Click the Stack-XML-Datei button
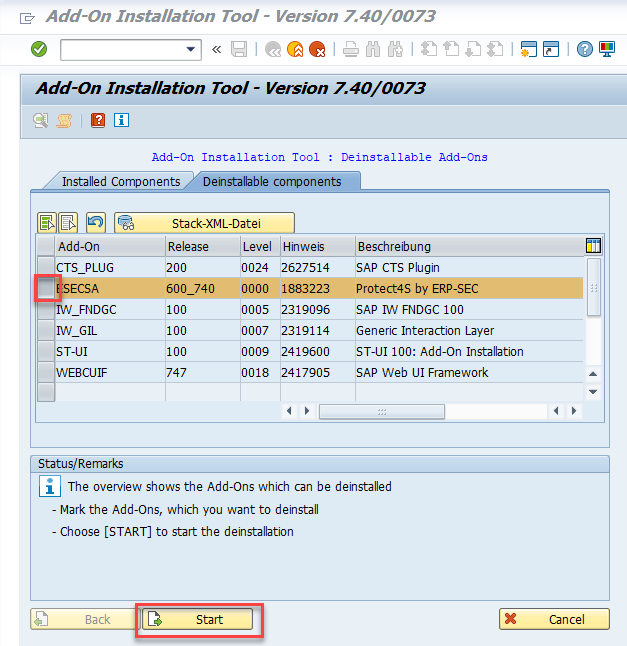This screenshot has height=646, width=627. (205, 222)
